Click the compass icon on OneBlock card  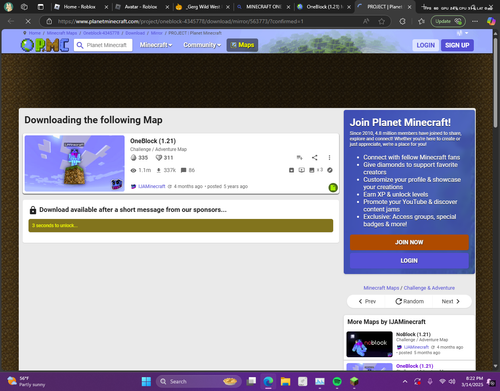(x=330, y=170)
